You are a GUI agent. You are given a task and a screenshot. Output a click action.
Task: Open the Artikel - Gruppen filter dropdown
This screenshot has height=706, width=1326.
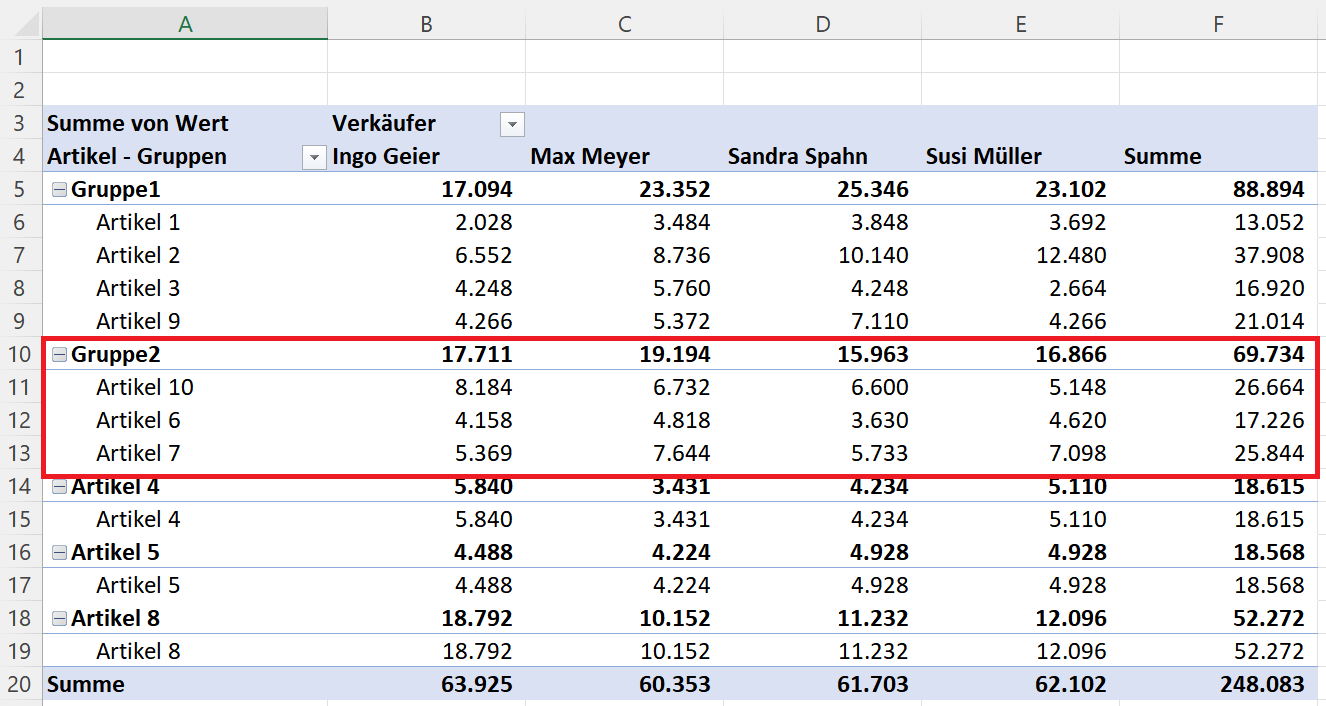click(314, 157)
